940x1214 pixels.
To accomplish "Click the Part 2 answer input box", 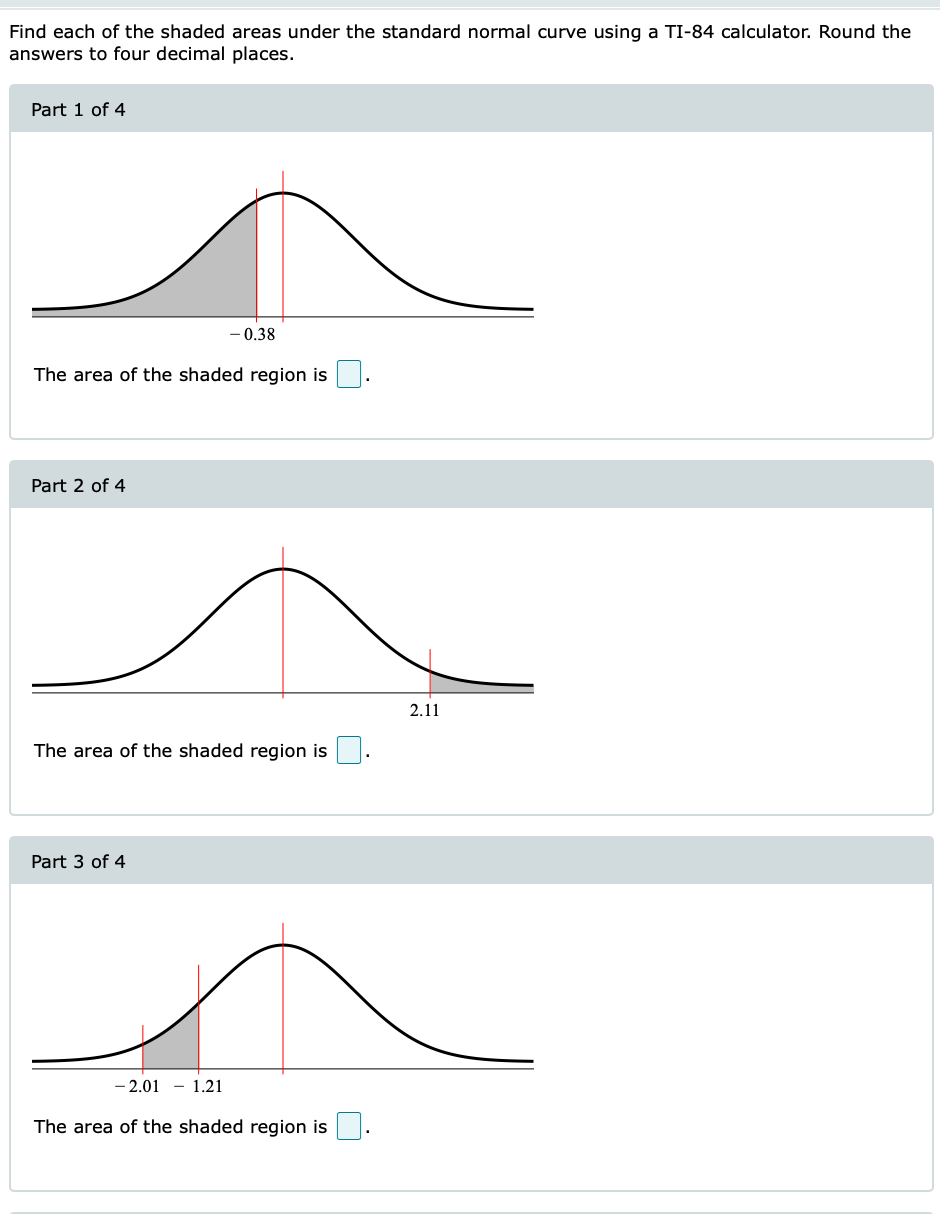I will coord(348,750).
